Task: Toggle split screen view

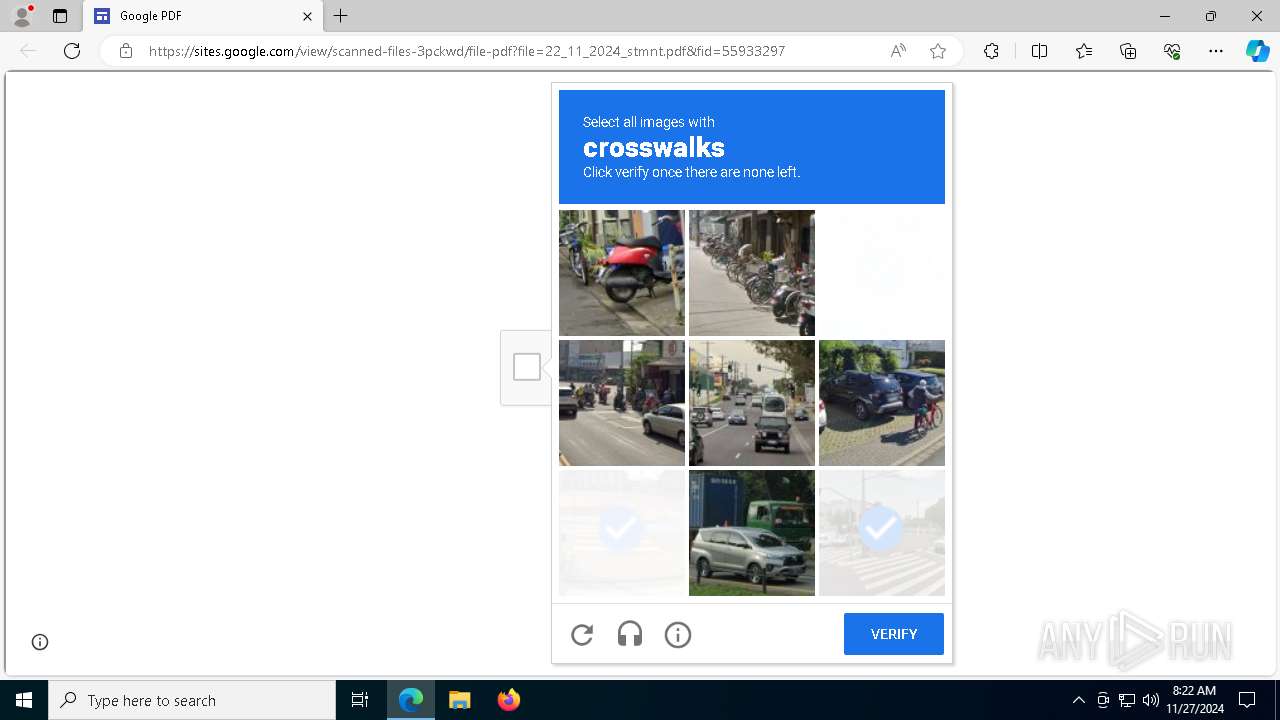Action: (1039, 51)
